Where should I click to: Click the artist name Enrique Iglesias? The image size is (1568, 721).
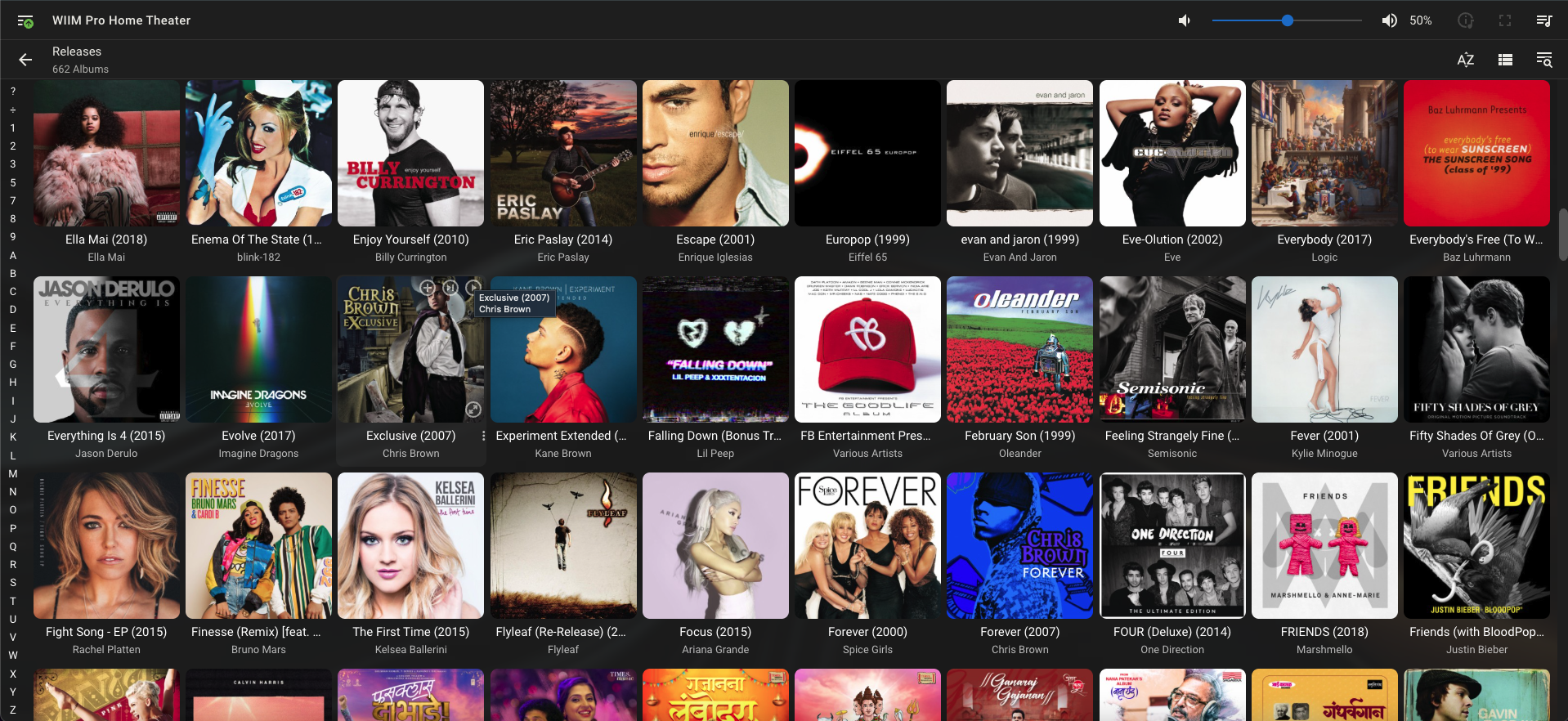pyautogui.click(x=715, y=257)
